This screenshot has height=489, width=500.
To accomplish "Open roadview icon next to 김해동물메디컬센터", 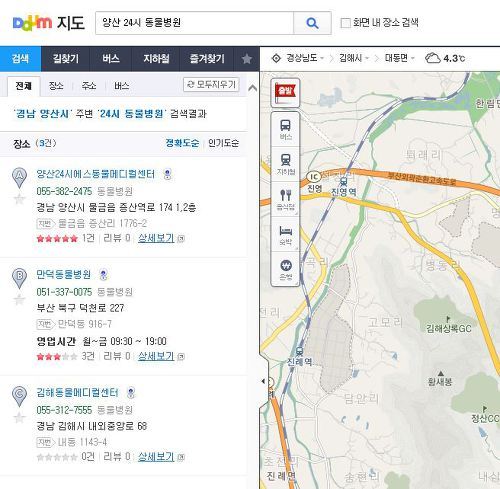I will point(131,393).
